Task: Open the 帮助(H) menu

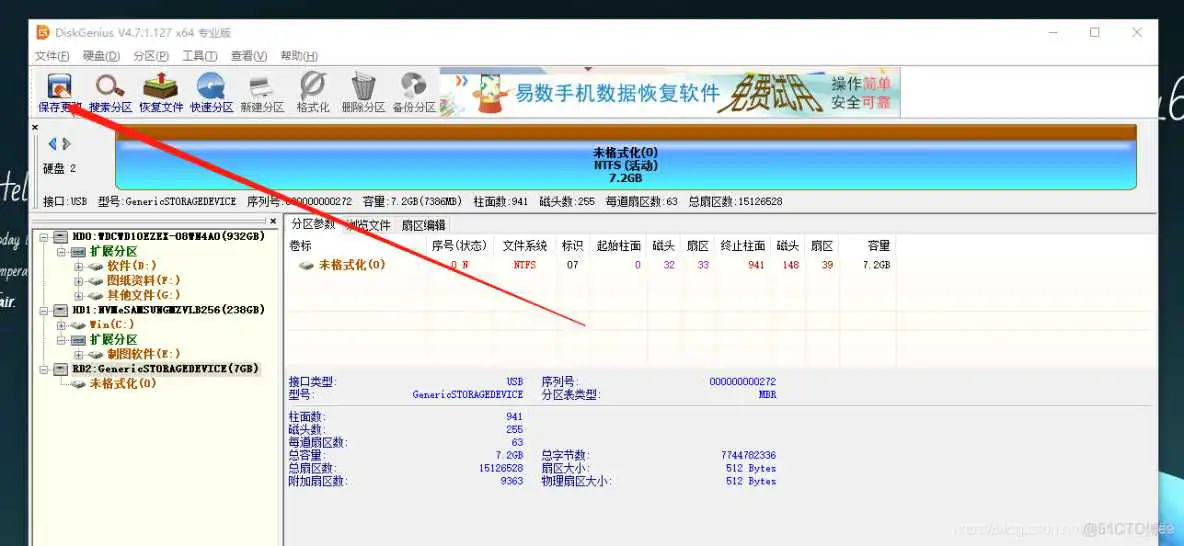Action: tap(299, 56)
